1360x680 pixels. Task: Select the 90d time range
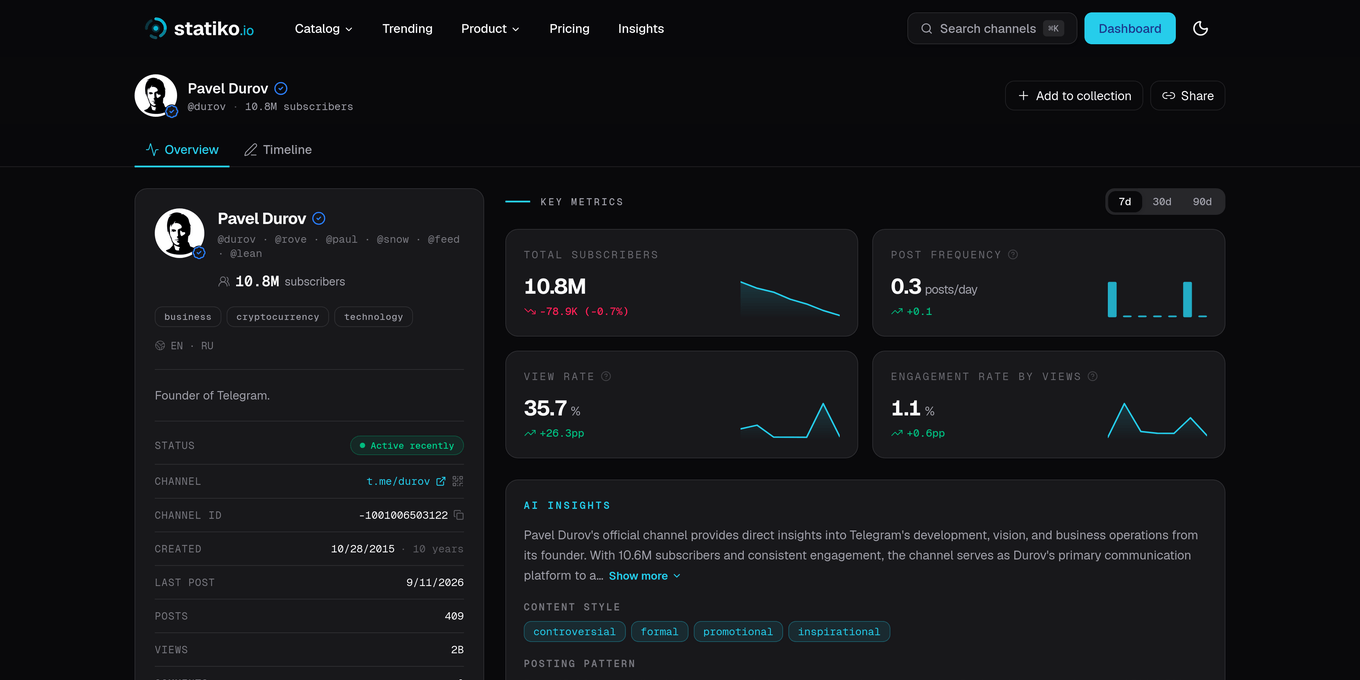[x=1202, y=202]
